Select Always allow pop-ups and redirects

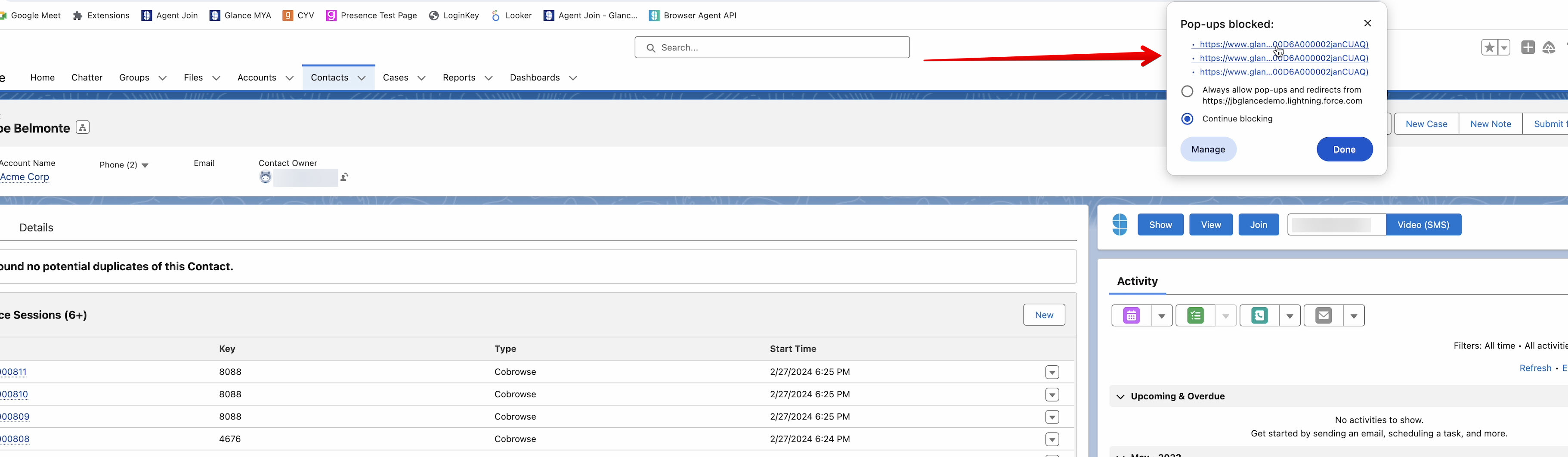1187,91
